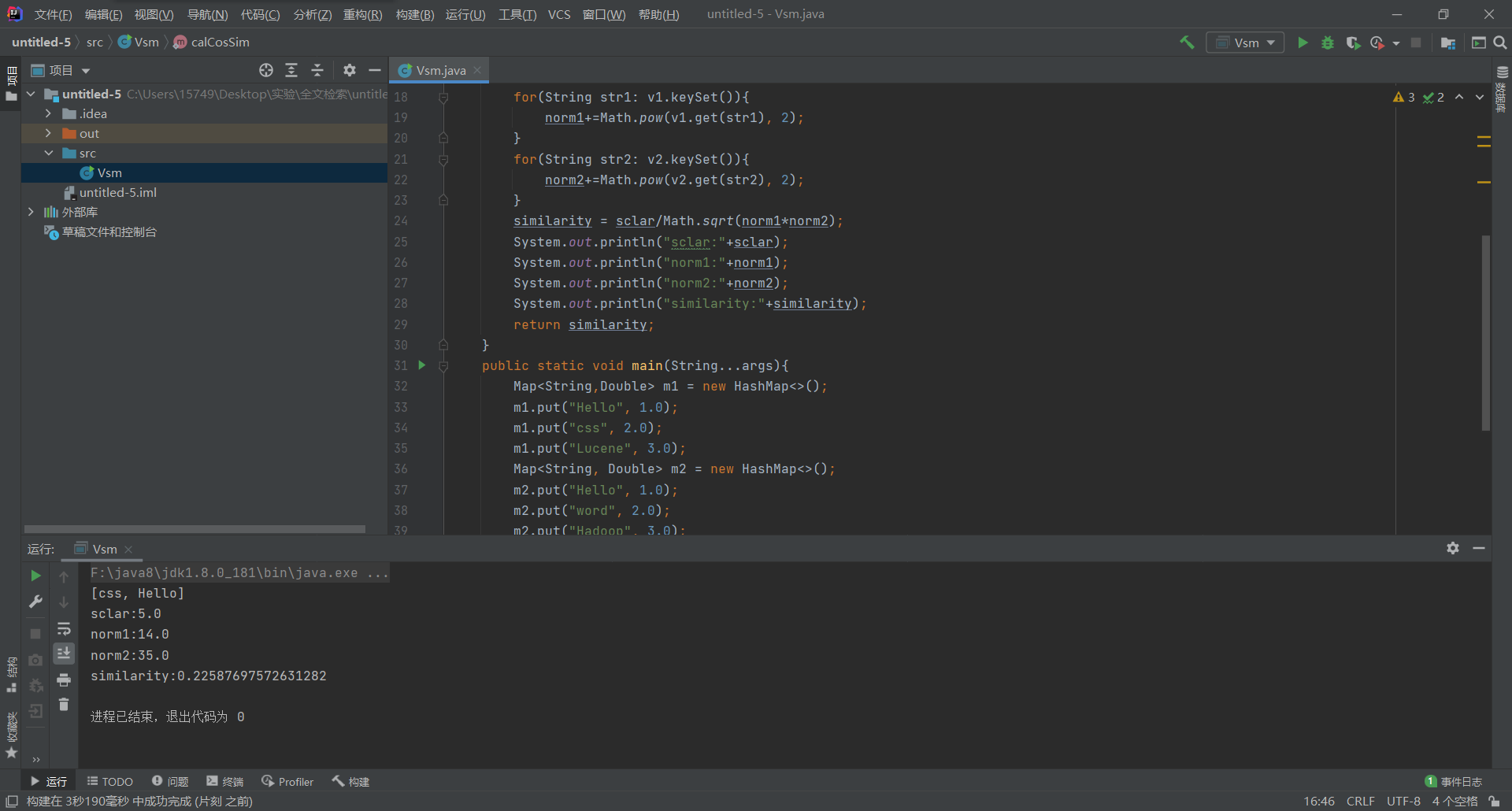Click the Debug bug icon
Viewport: 1512px width, 811px height.
[1328, 43]
